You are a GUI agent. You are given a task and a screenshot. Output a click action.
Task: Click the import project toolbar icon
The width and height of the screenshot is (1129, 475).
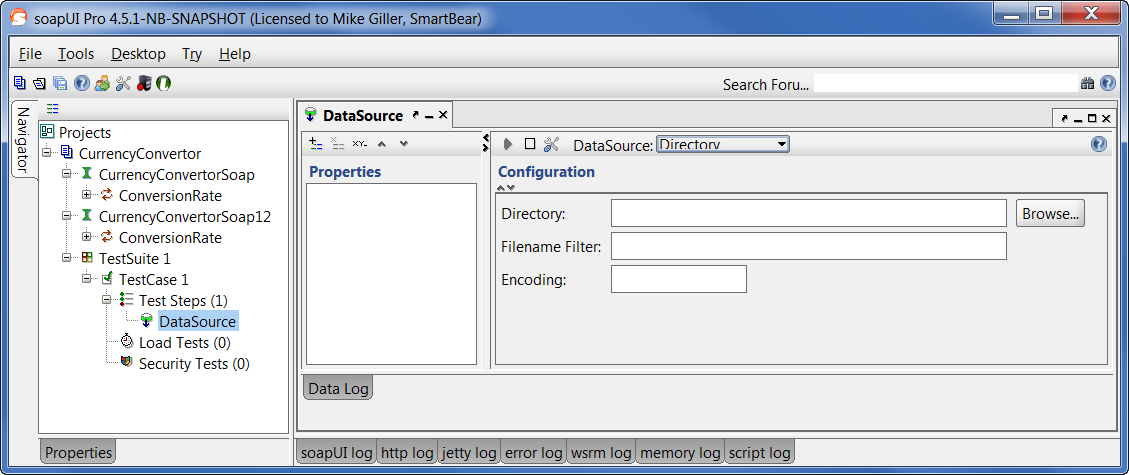(x=40, y=83)
